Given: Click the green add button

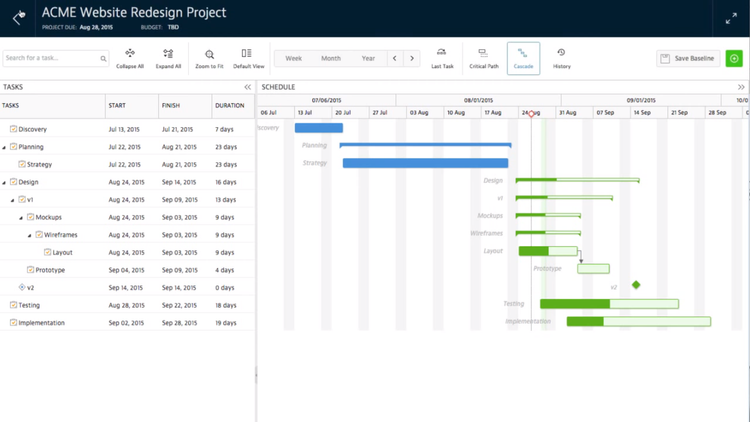Looking at the screenshot, I should [735, 59].
